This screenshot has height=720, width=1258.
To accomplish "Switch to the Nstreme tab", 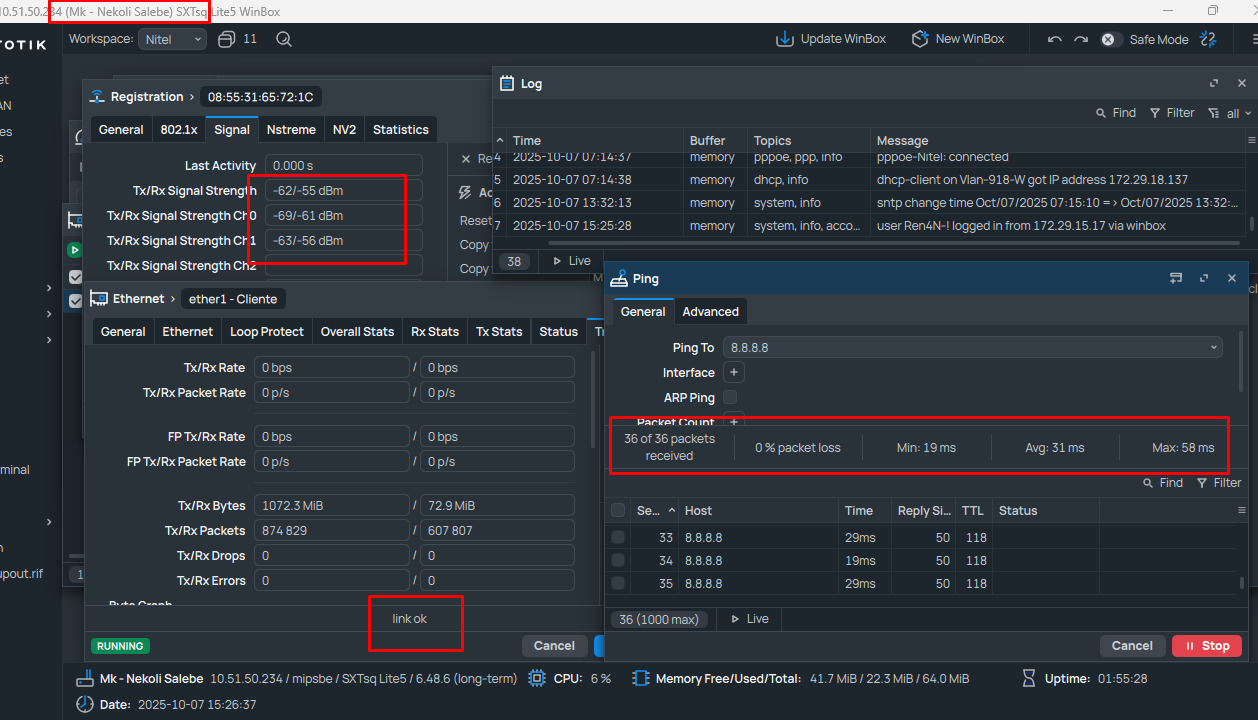I will [291, 130].
